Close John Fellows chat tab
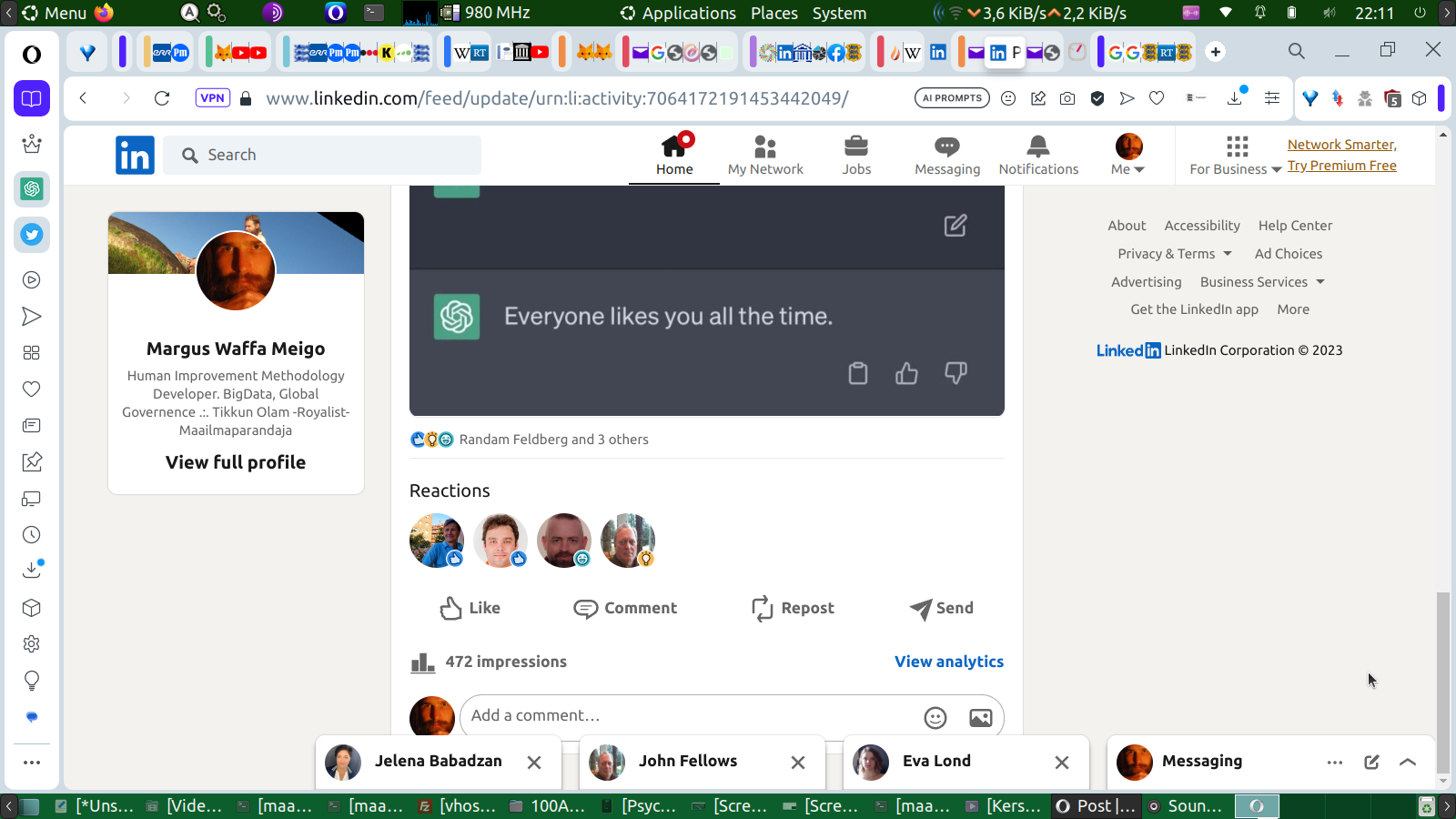The width and height of the screenshot is (1456, 819). pos(798,763)
